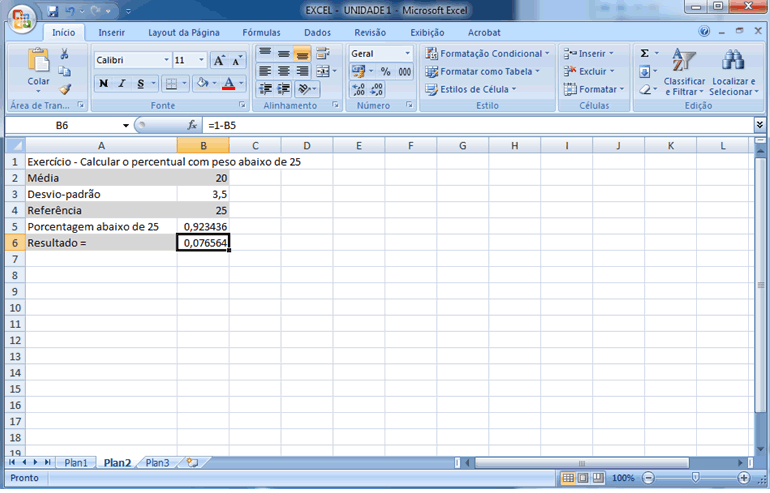
Task: Apply the percent style button
Action: coord(385,72)
